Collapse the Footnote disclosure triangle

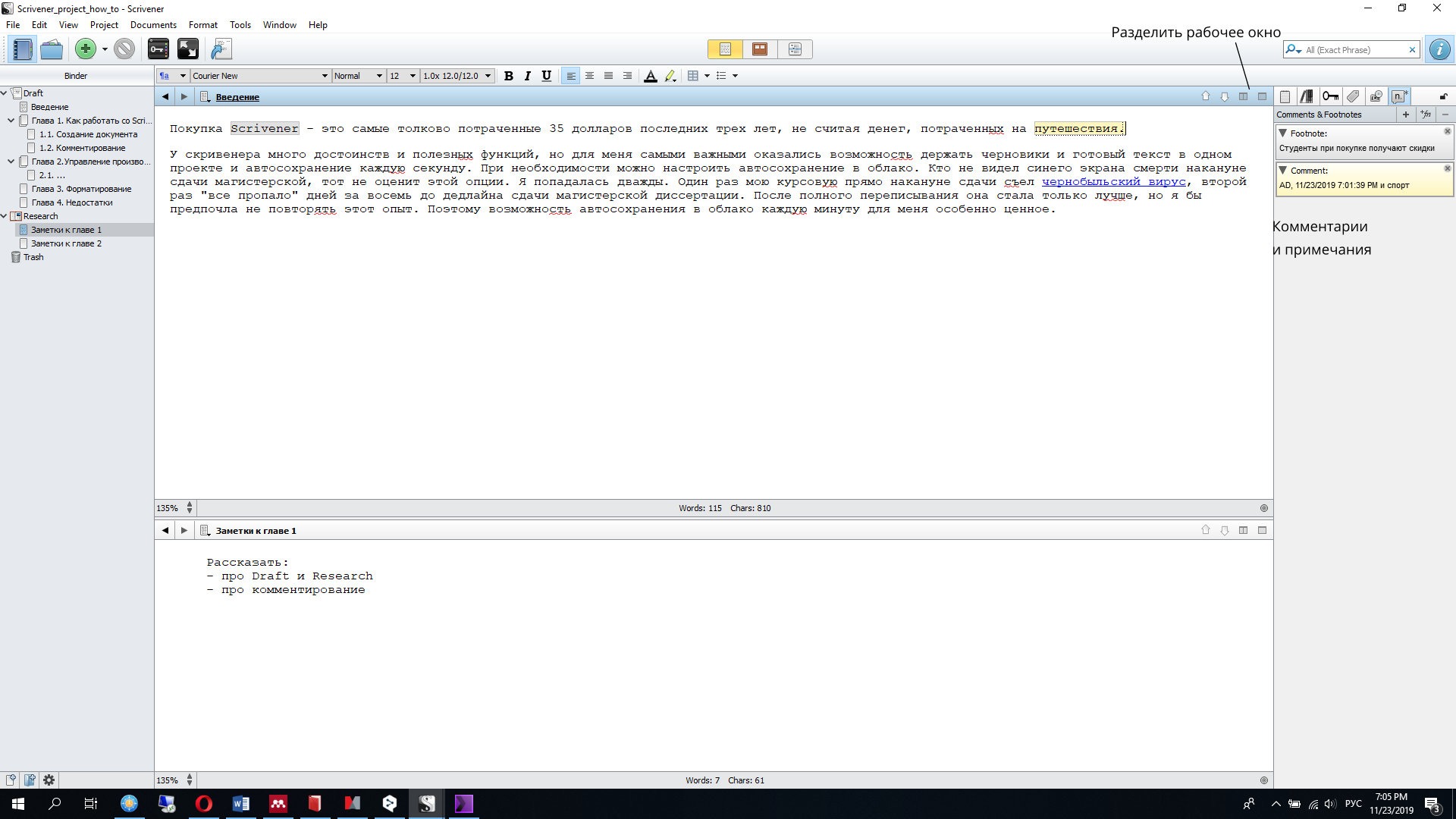[1282, 133]
